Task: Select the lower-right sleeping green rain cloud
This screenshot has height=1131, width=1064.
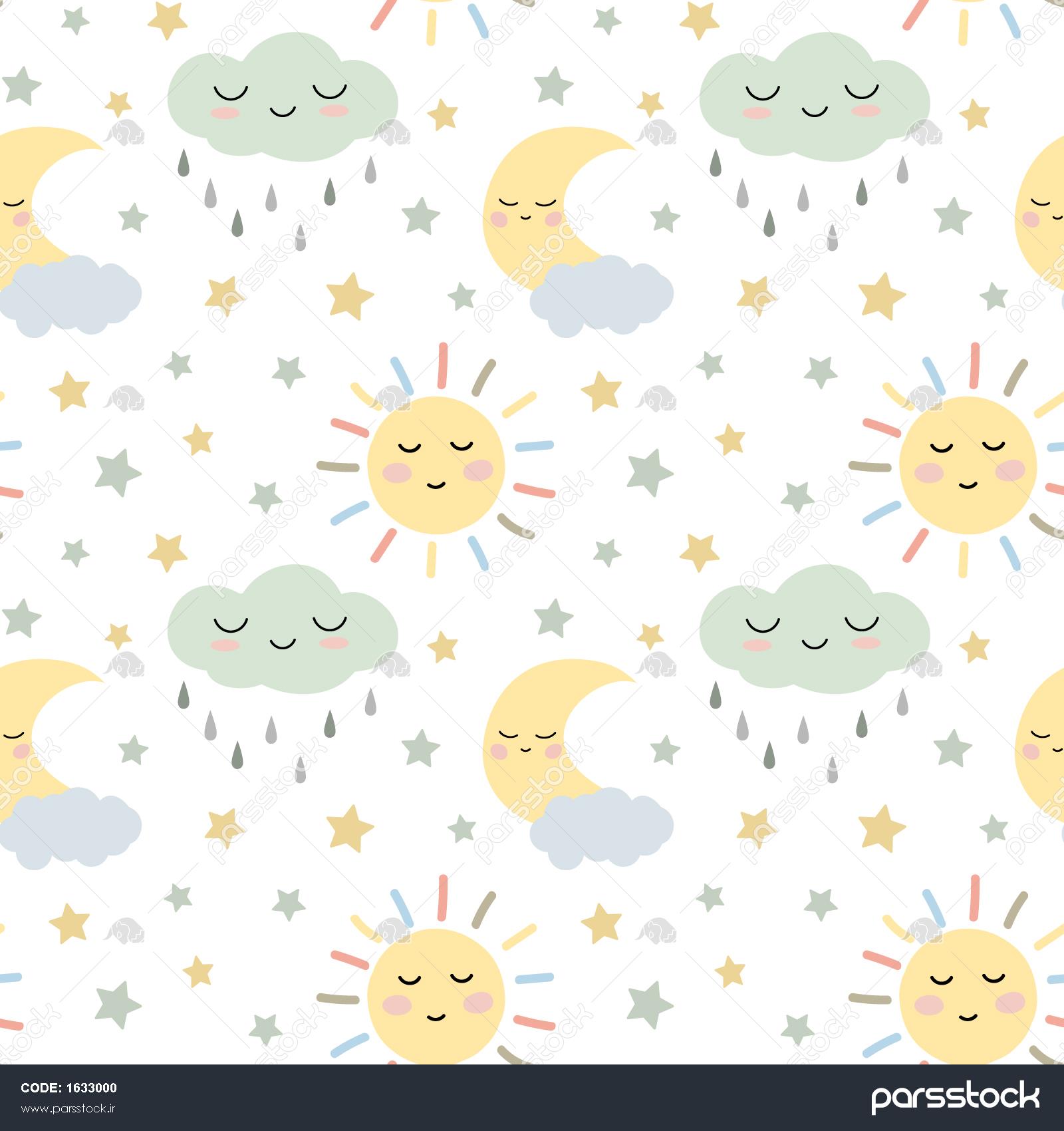Action: coord(814,630)
